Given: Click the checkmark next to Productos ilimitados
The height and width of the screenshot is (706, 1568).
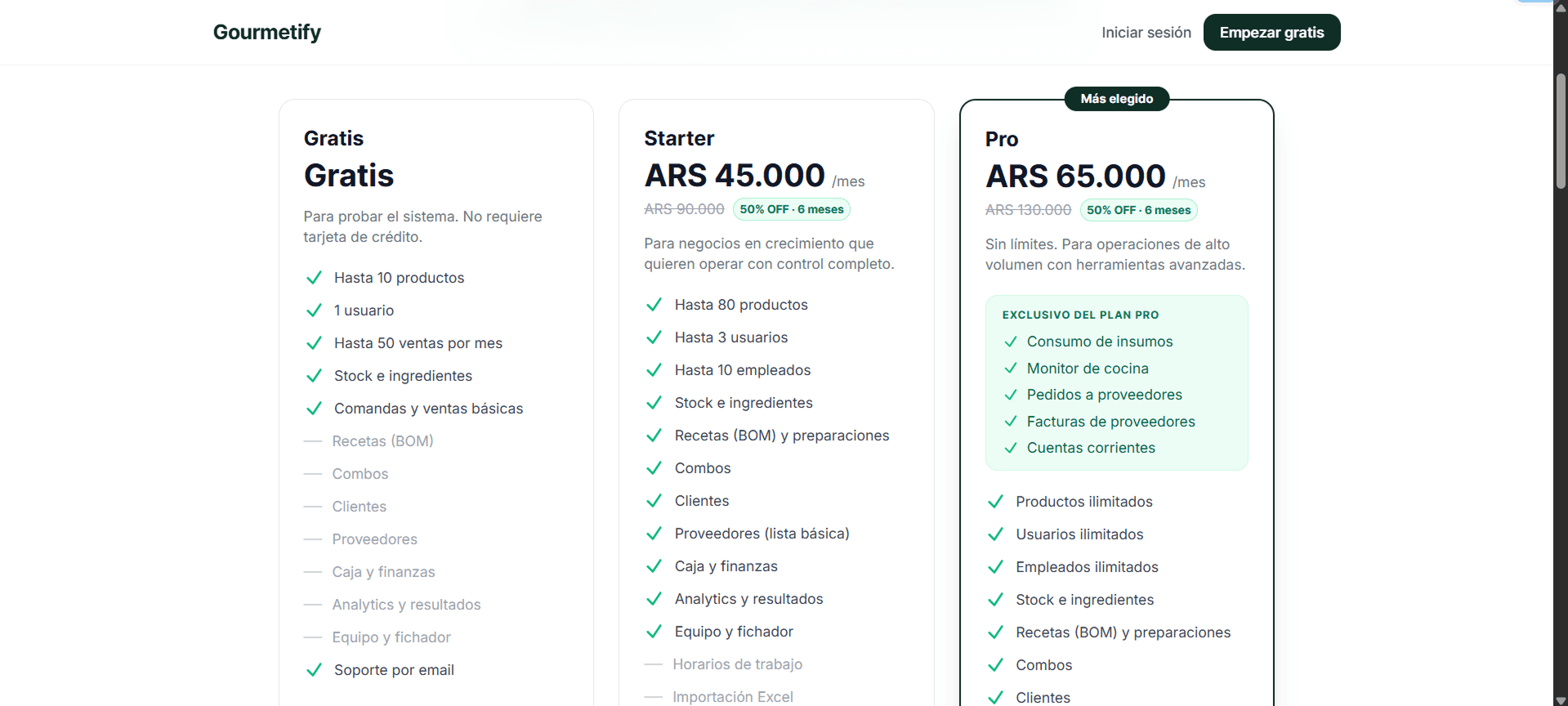Looking at the screenshot, I should coord(995,501).
